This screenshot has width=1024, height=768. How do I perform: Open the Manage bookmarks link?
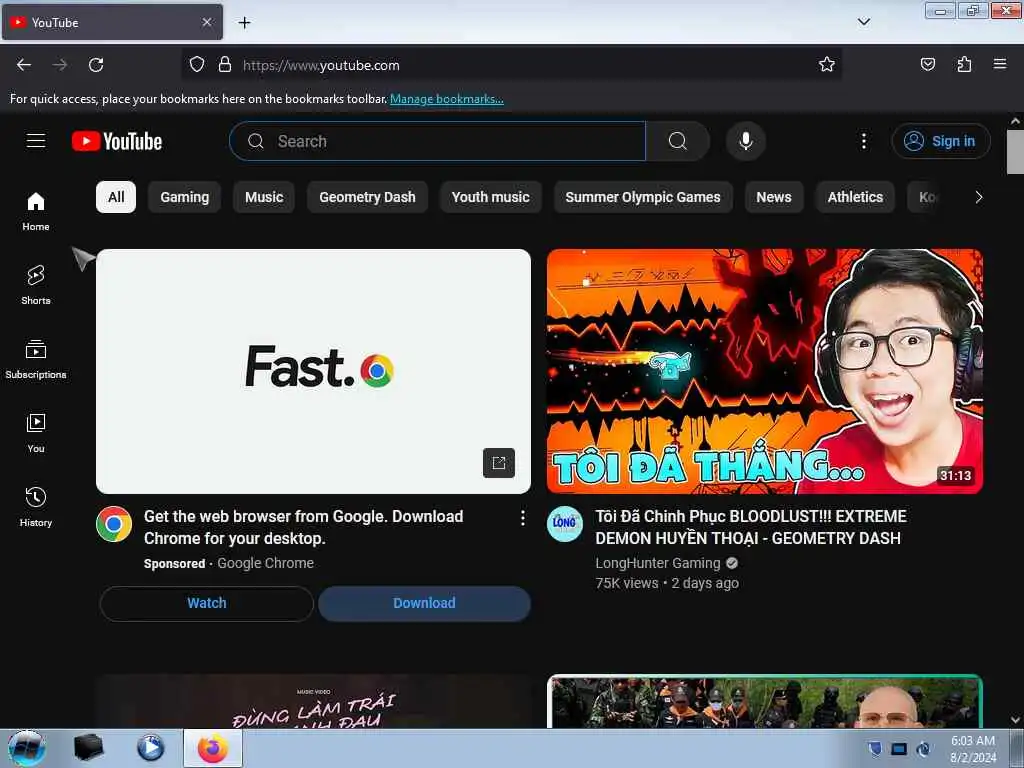[447, 99]
